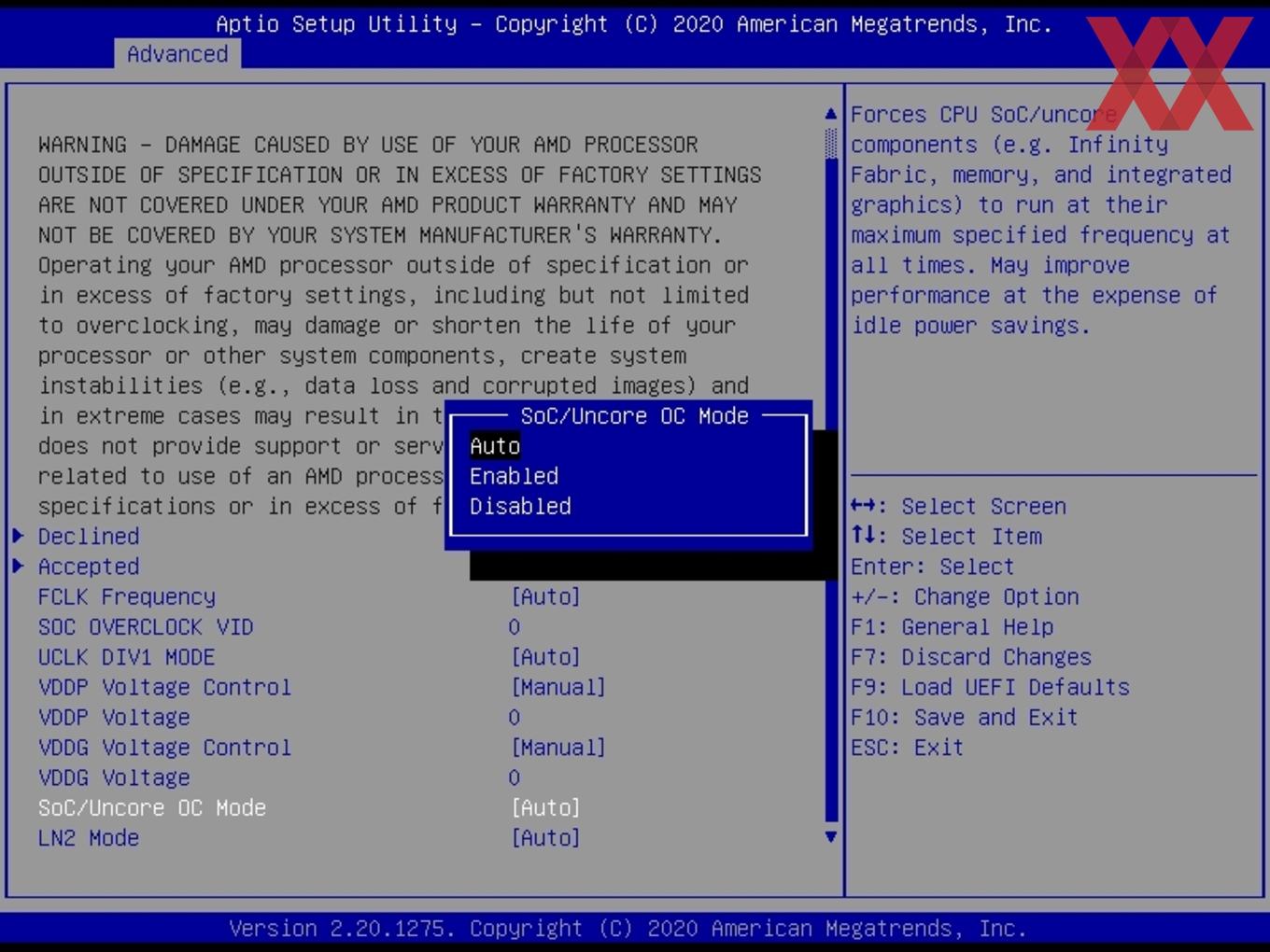Click the F1: General Help hint
Screen dimensions: 1270x952
pos(952,627)
